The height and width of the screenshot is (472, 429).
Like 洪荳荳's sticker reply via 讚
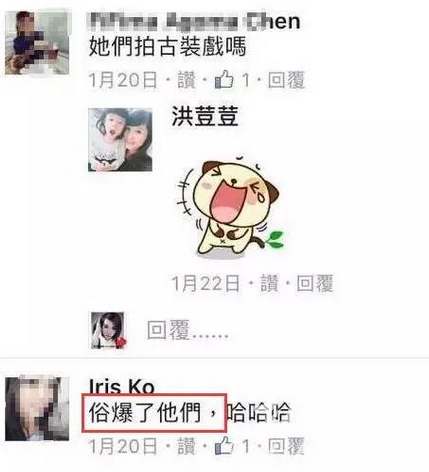(269, 283)
